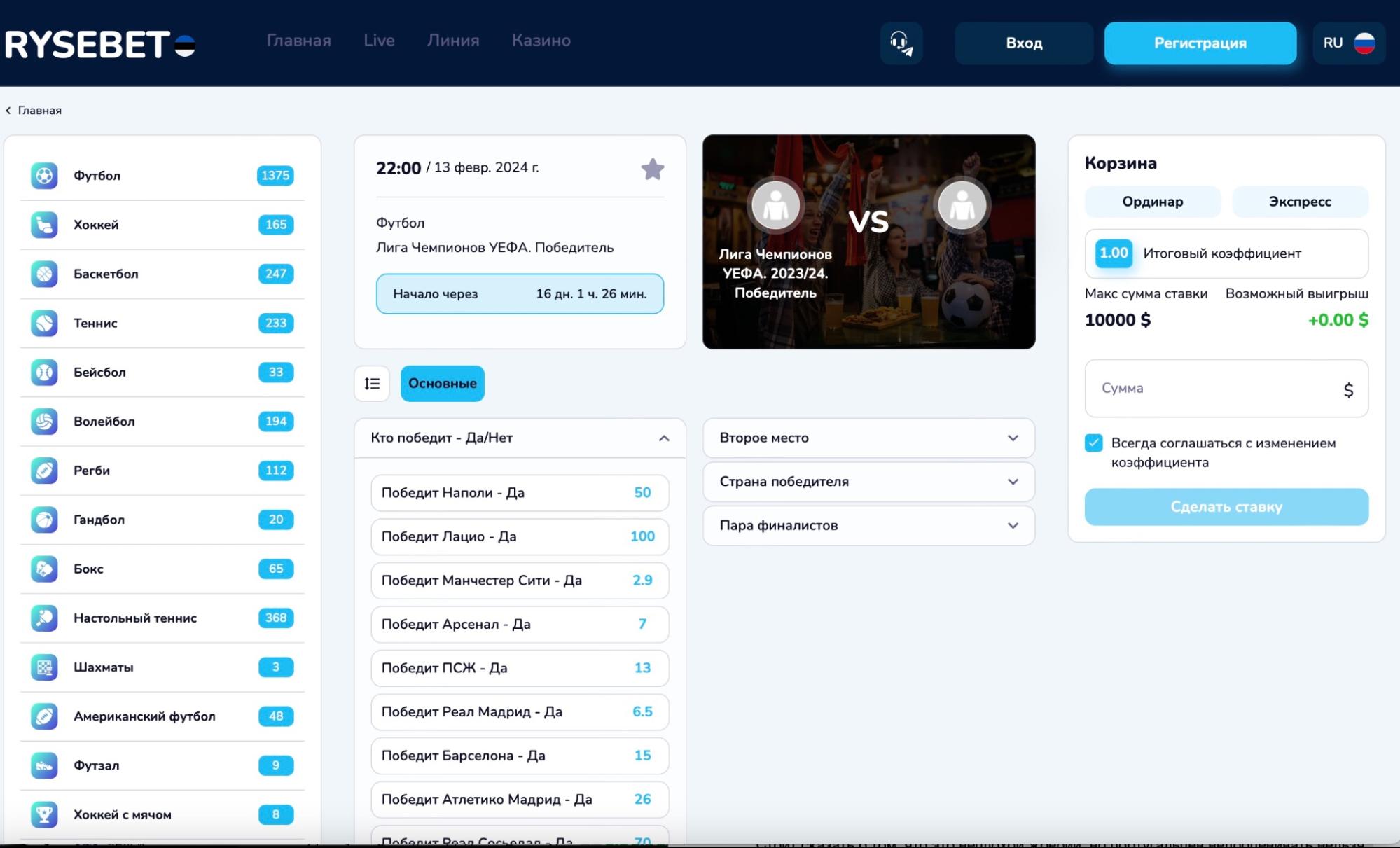Click the Сумма bet amount input field
The width and height of the screenshot is (1400, 848).
tap(1226, 389)
